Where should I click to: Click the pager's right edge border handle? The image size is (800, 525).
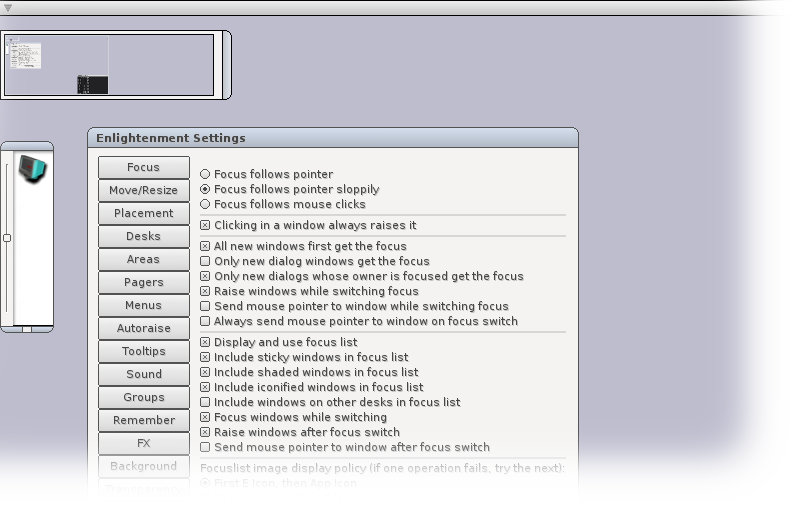click(x=227, y=65)
